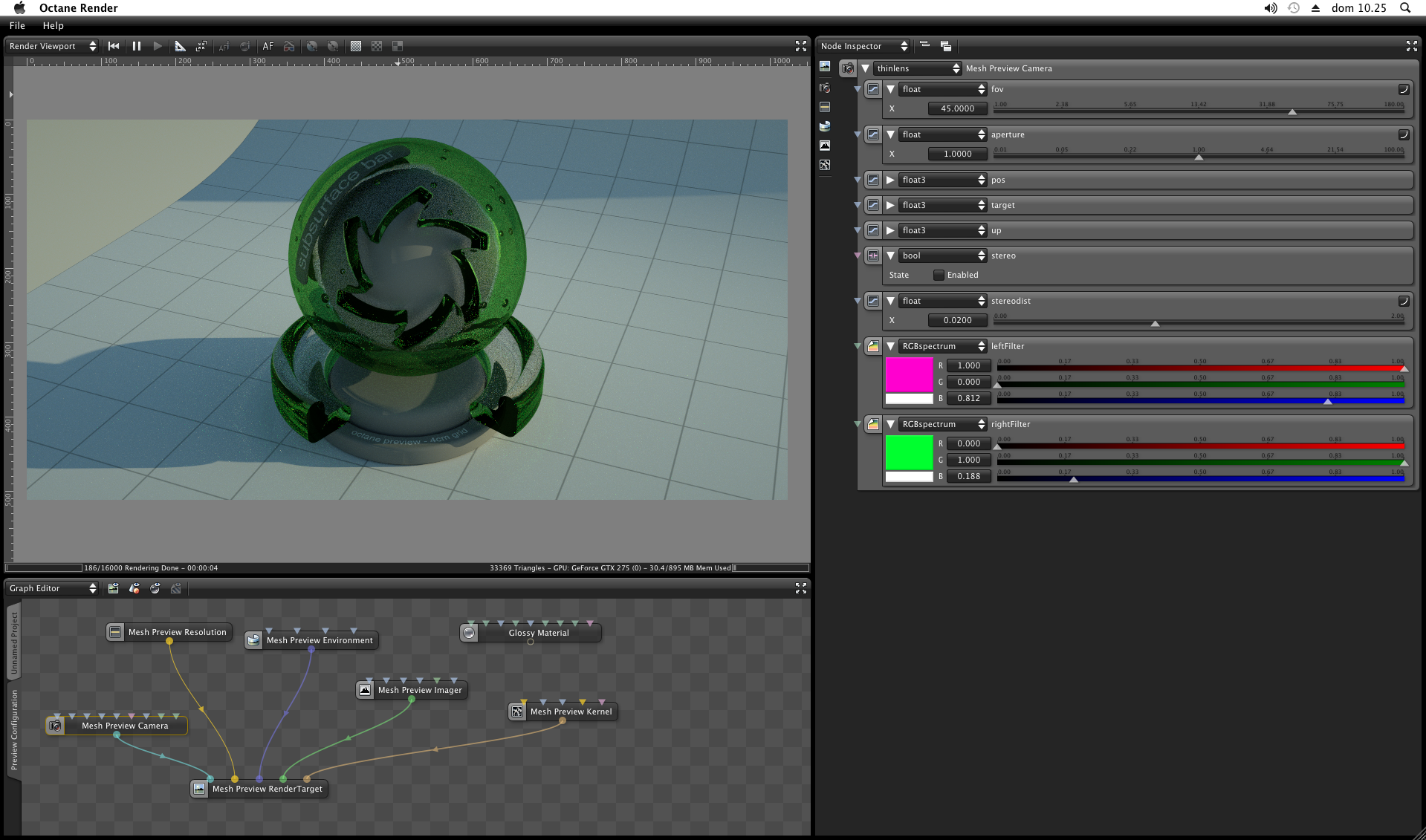1426x840 pixels.
Task: Open the Help menu
Action: click(x=53, y=25)
